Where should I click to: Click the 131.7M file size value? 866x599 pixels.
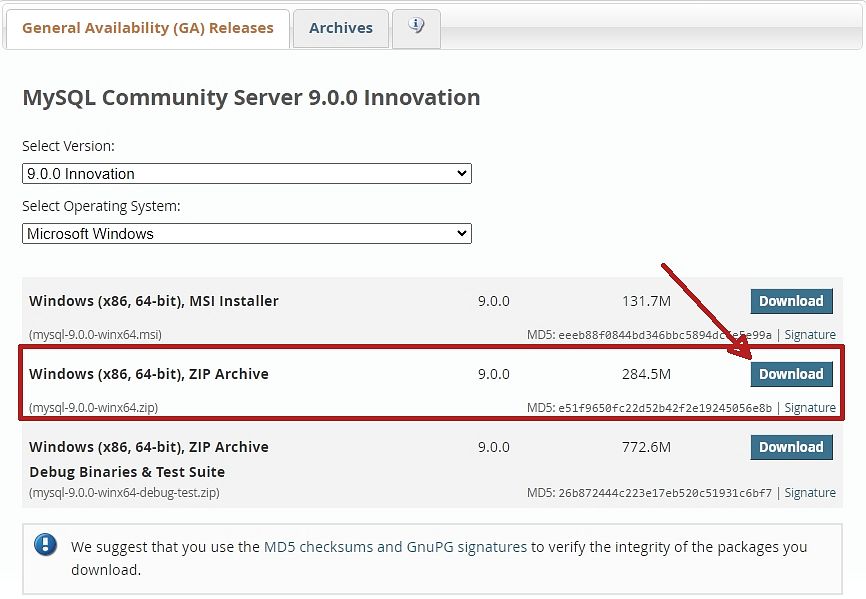[x=646, y=301]
